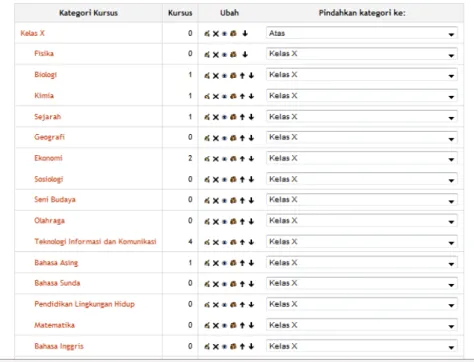The image size is (474, 362).
Task: Open the Matematika category link
Action: [54, 325]
